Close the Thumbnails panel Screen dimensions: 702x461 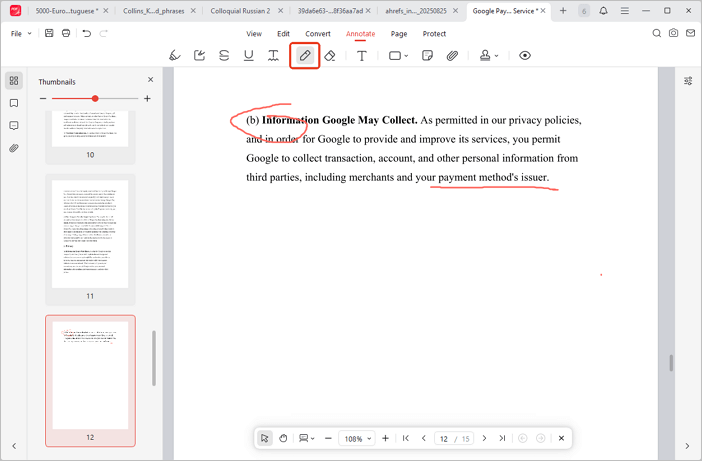[x=150, y=80]
